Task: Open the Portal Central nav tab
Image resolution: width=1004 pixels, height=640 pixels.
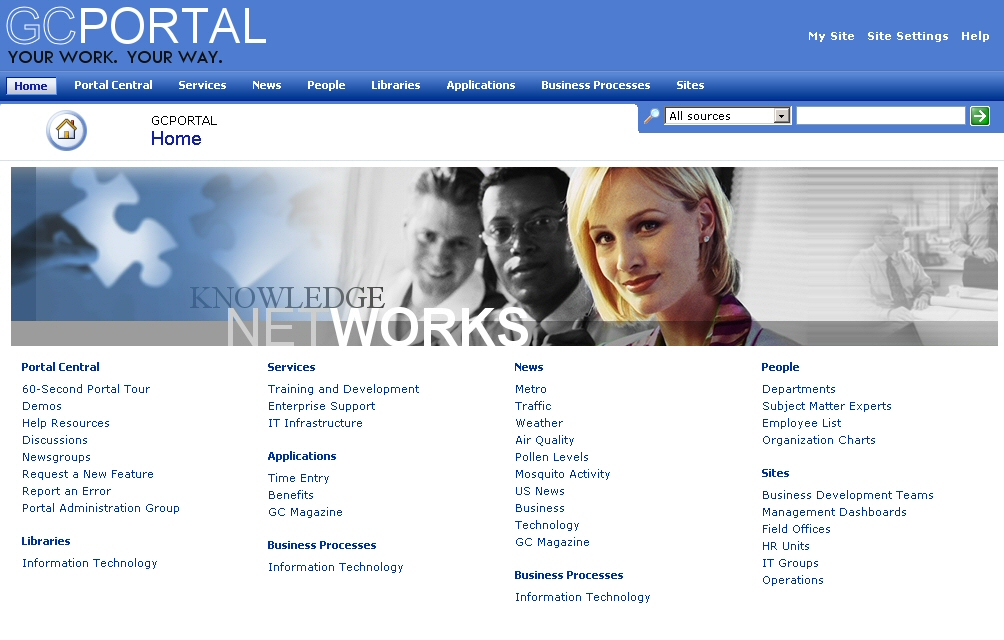Action: pyautogui.click(x=113, y=85)
